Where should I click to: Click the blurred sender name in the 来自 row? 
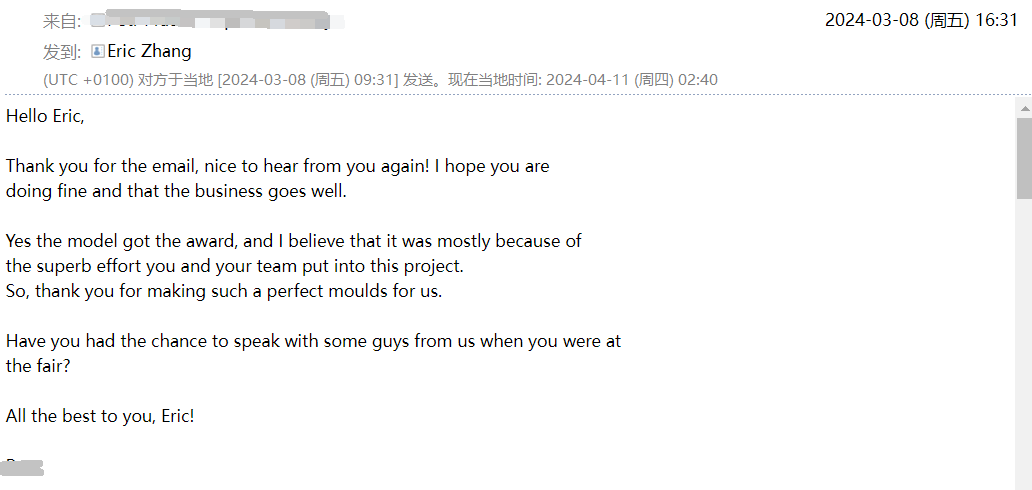click(226, 21)
